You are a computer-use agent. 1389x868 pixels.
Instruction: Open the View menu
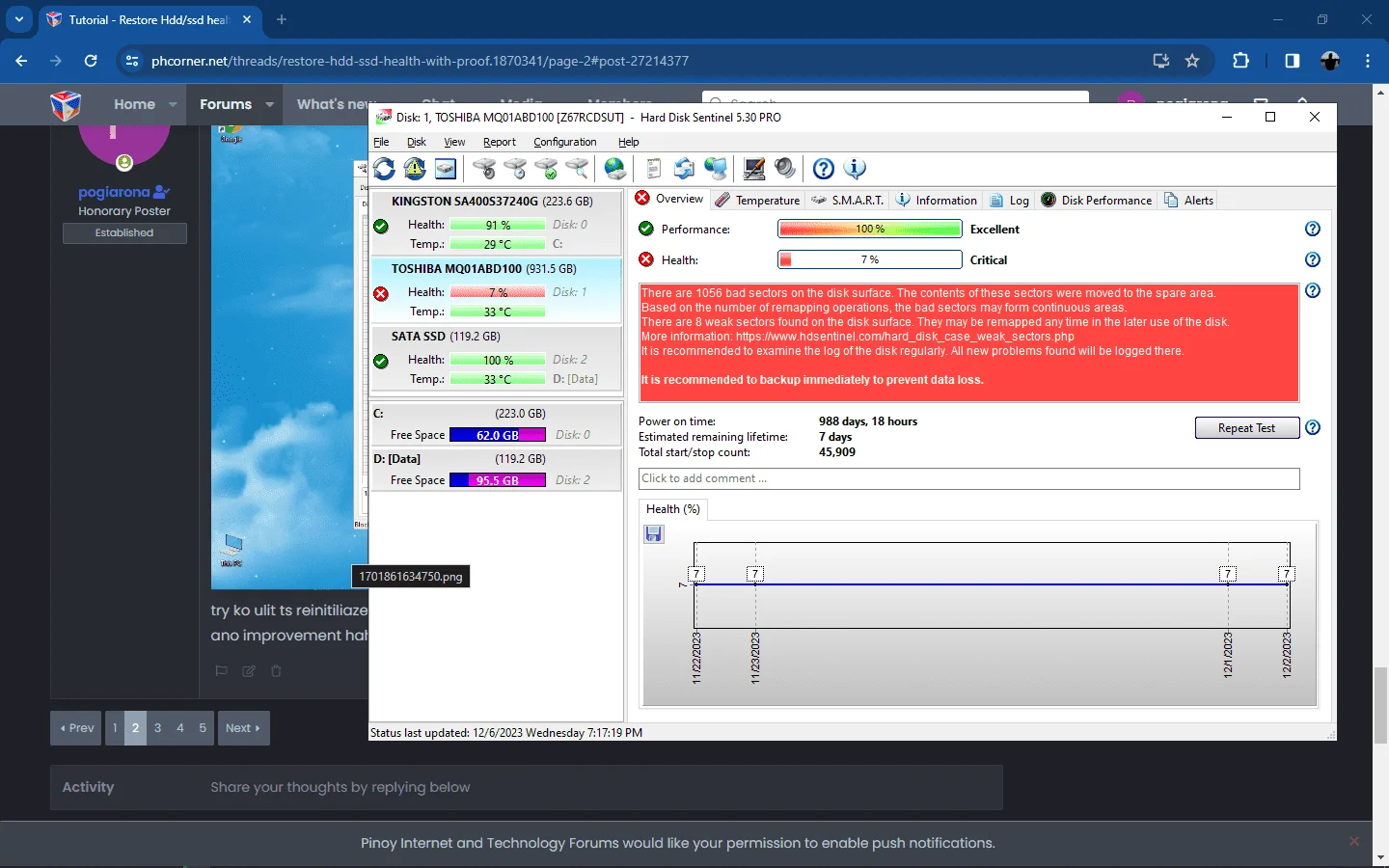[454, 142]
